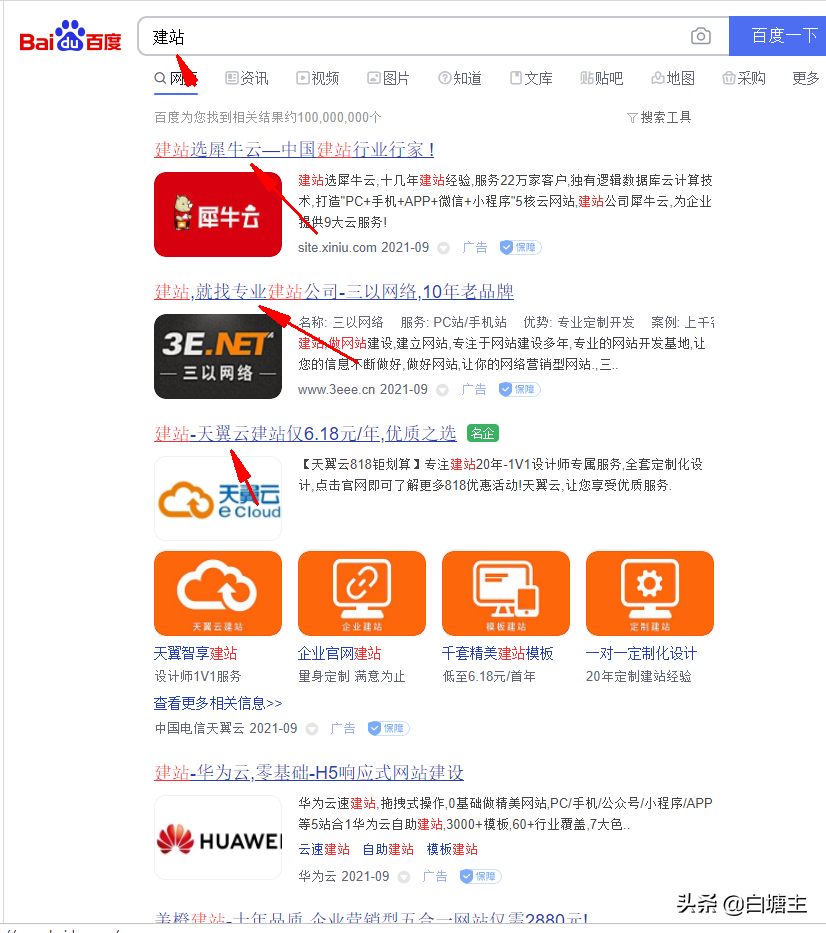Click 保障 badge in site.xiniu.com result
Image resolution: width=826 pixels, height=933 pixels.
[x=520, y=248]
